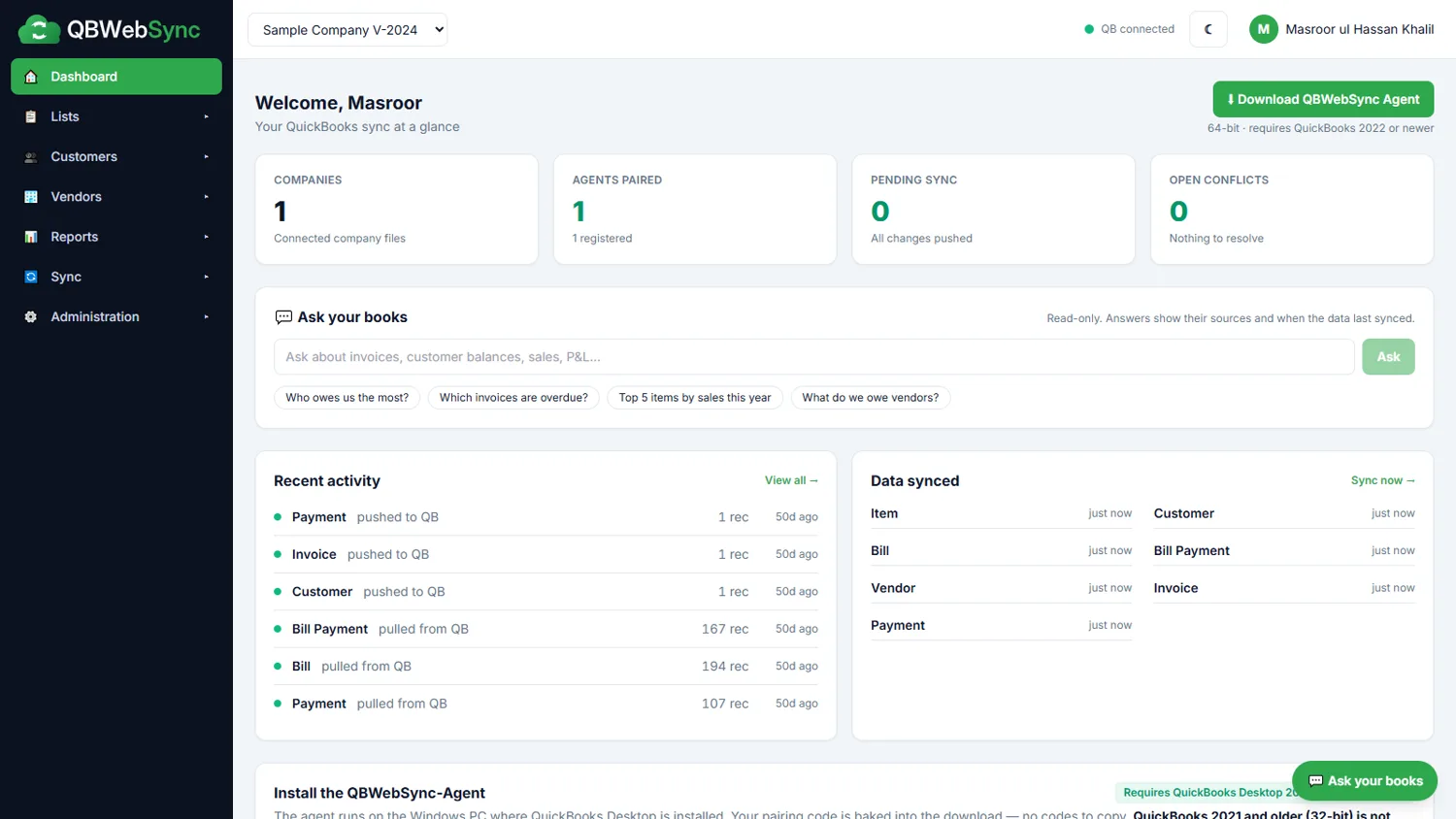Open the Dashboard menu item
This screenshot has width=1456, height=819.
click(116, 77)
